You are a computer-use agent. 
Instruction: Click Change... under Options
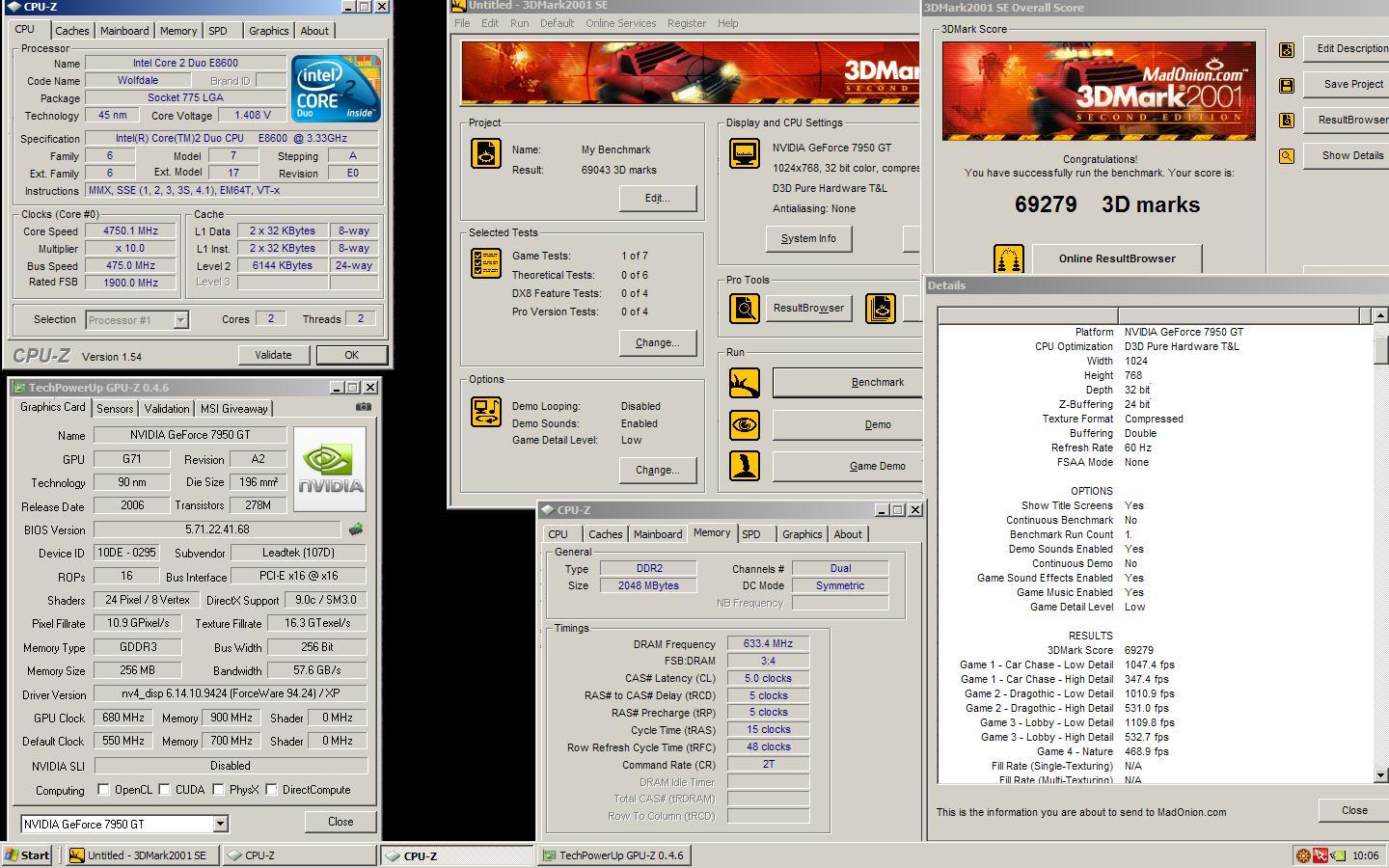[657, 470]
